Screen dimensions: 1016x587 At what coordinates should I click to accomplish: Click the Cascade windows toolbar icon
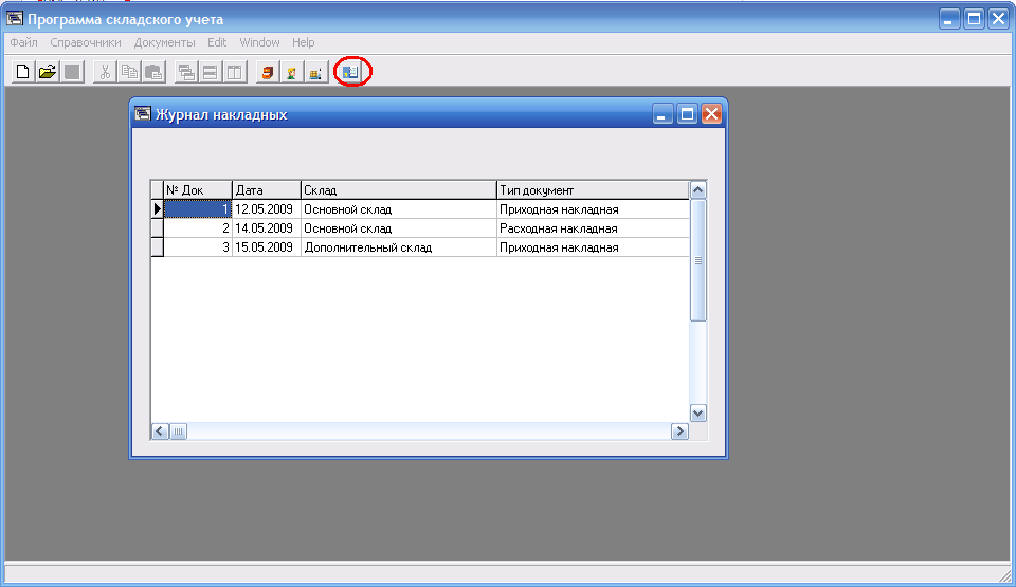click(x=186, y=72)
